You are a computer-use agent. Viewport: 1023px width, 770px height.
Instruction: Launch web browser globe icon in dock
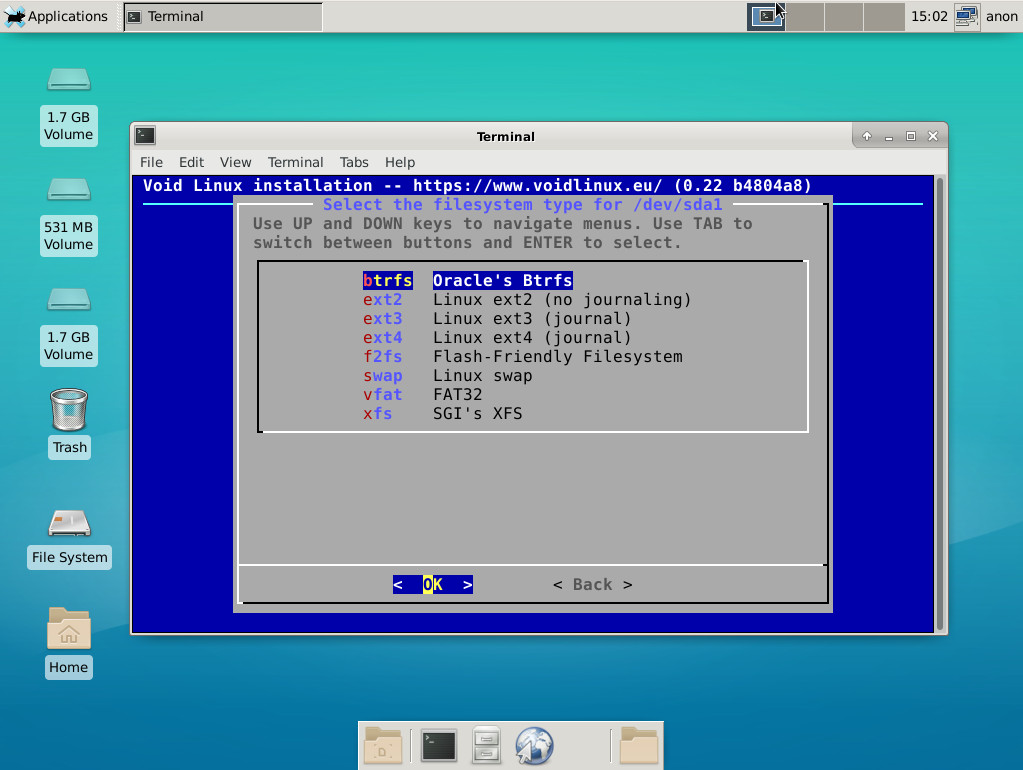pos(534,745)
